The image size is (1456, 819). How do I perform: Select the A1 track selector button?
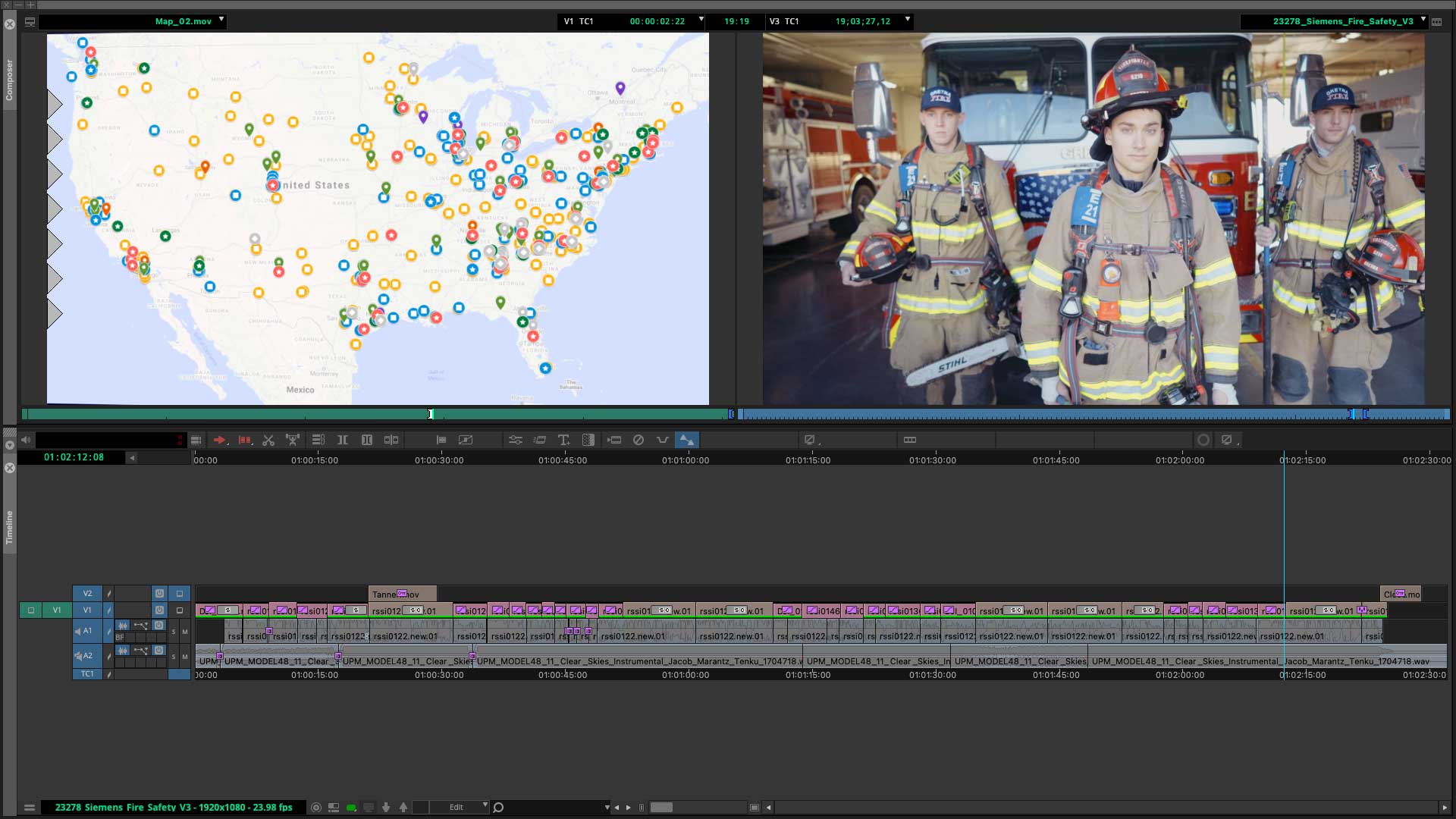pos(87,630)
